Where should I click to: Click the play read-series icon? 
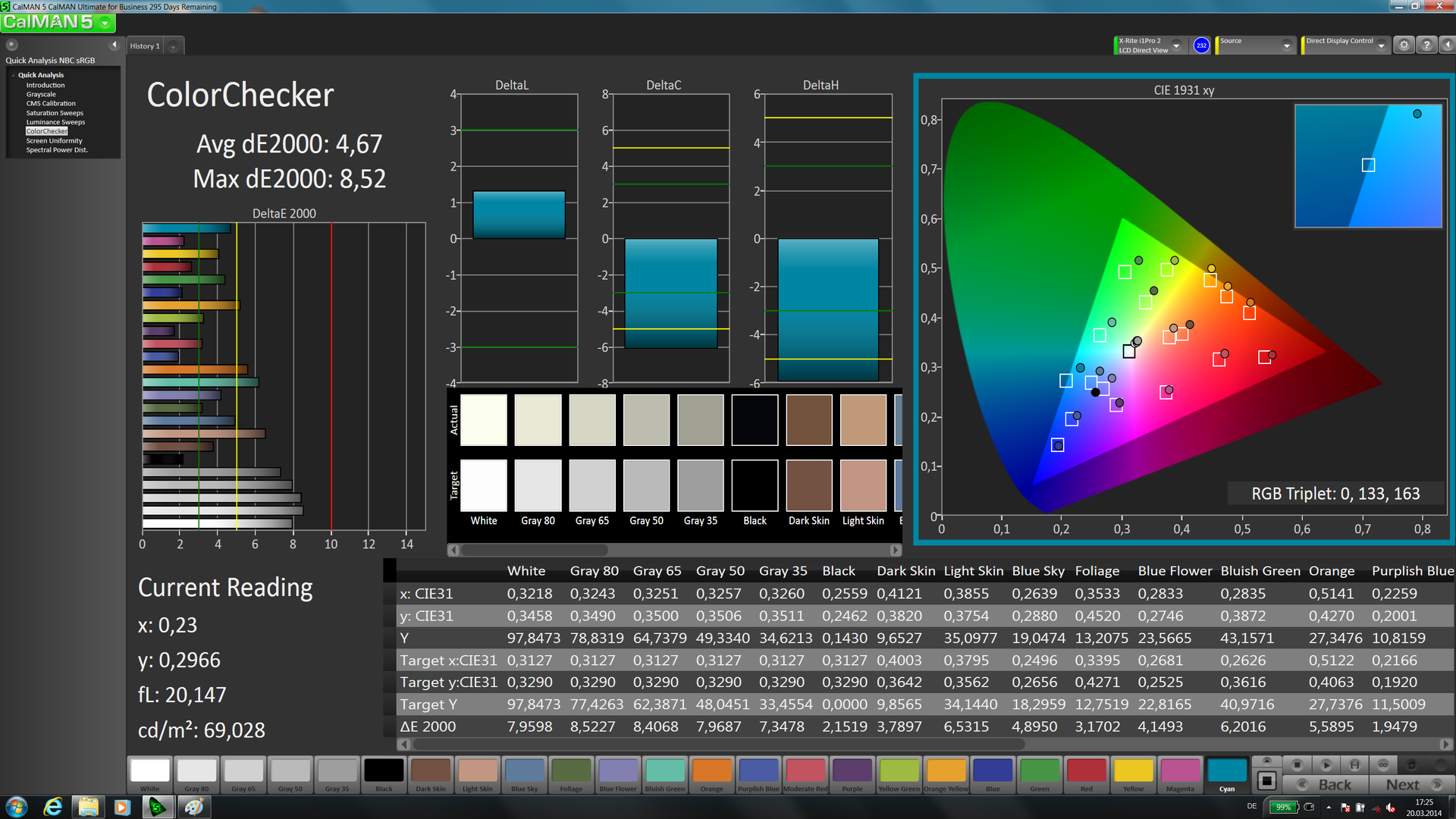1326,764
